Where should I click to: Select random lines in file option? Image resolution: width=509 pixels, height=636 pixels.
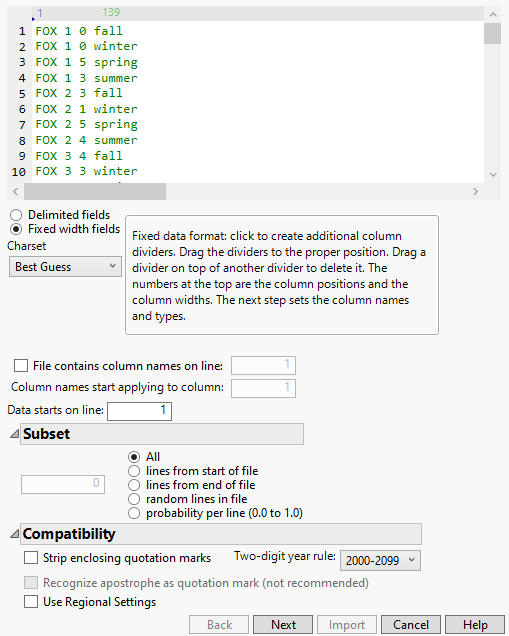point(134,499)
